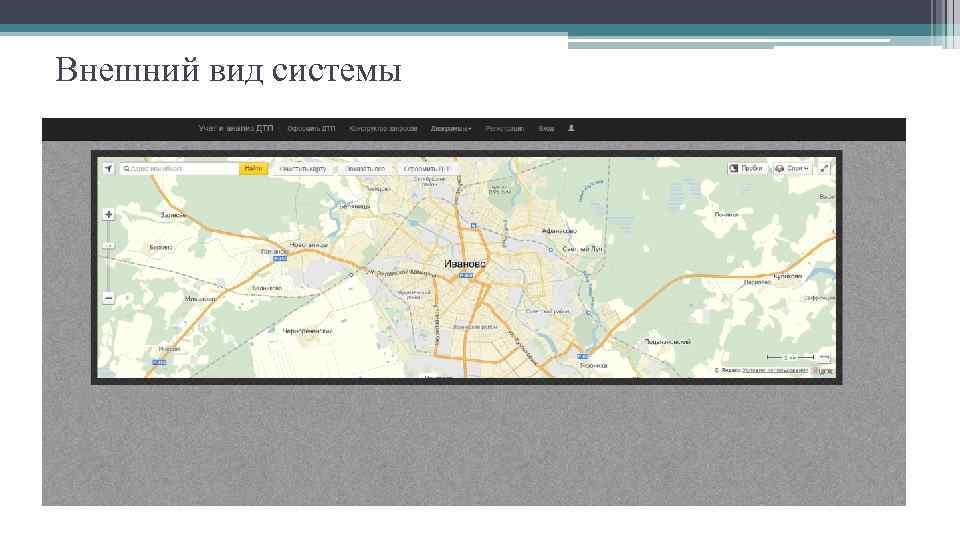Open the Регистрация menu item
The width and height of the screenshot is (960, 540).
coord(504,129)
